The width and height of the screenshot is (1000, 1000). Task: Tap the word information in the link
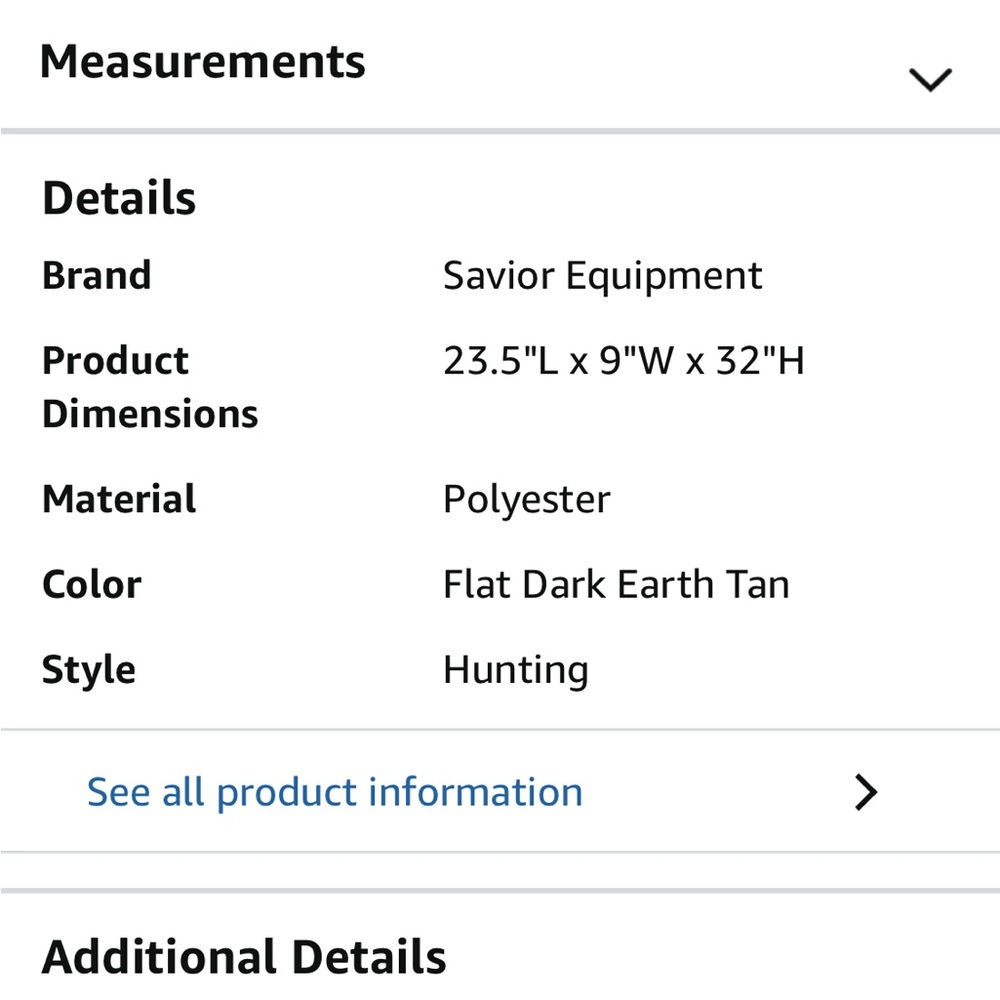(x=476, y=791)
